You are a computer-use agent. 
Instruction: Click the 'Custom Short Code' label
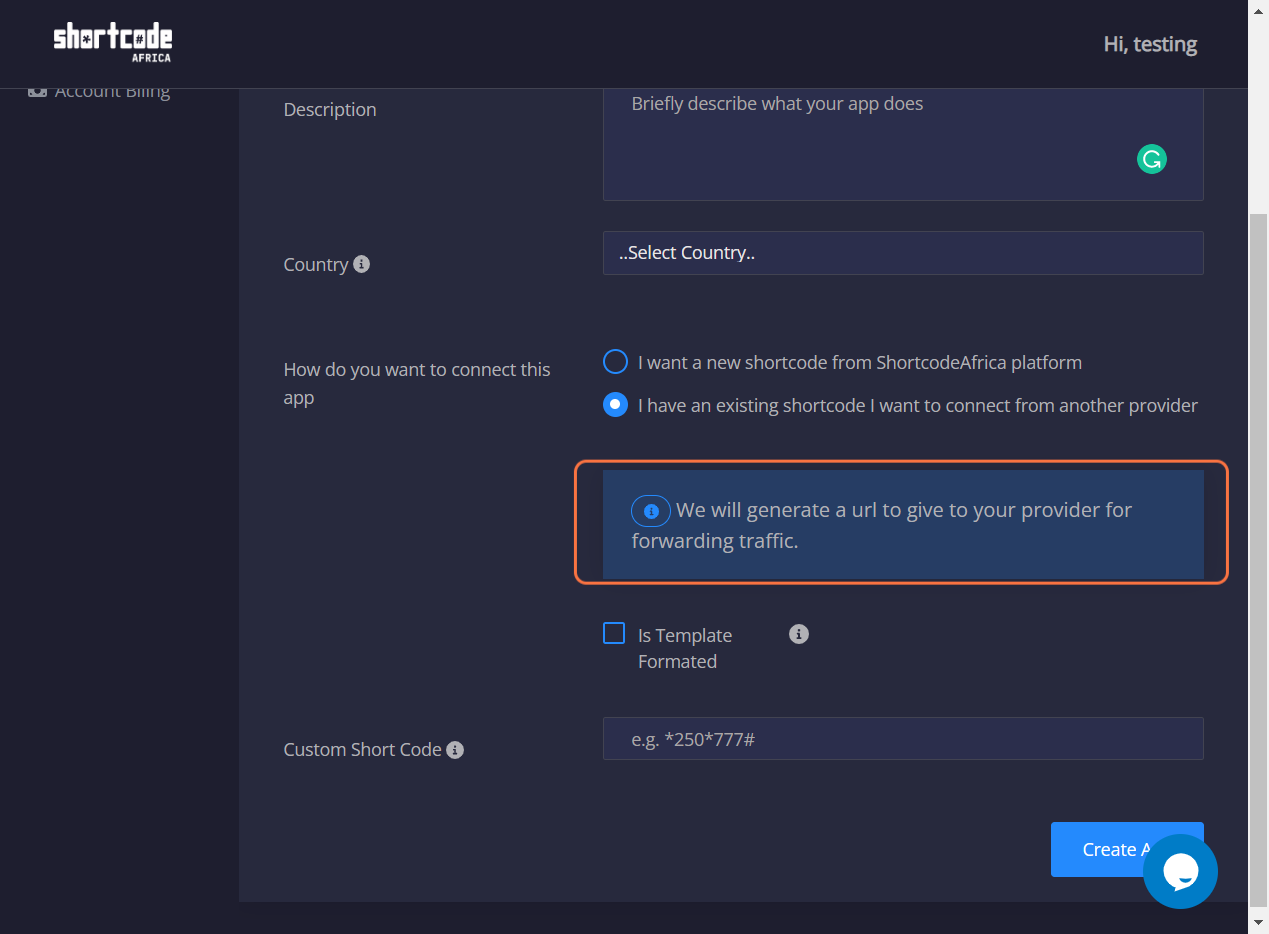coord(362,749)
